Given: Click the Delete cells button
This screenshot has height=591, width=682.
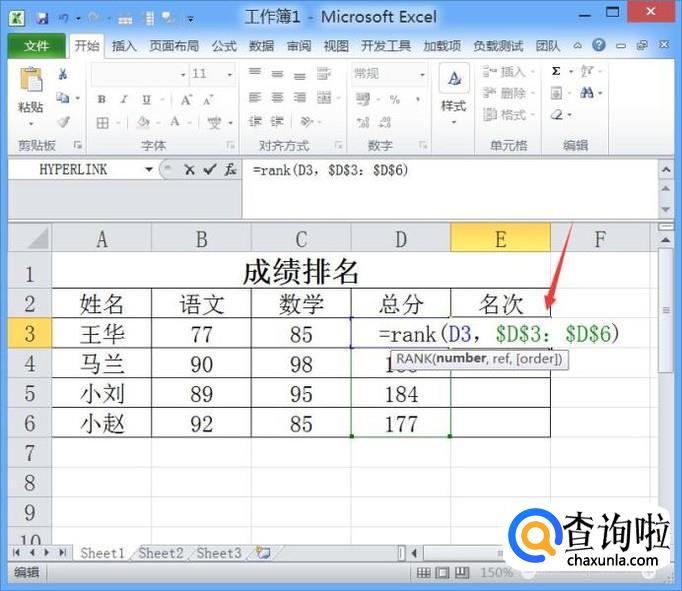Looking at the screenshot, I should tap(508, 93).
